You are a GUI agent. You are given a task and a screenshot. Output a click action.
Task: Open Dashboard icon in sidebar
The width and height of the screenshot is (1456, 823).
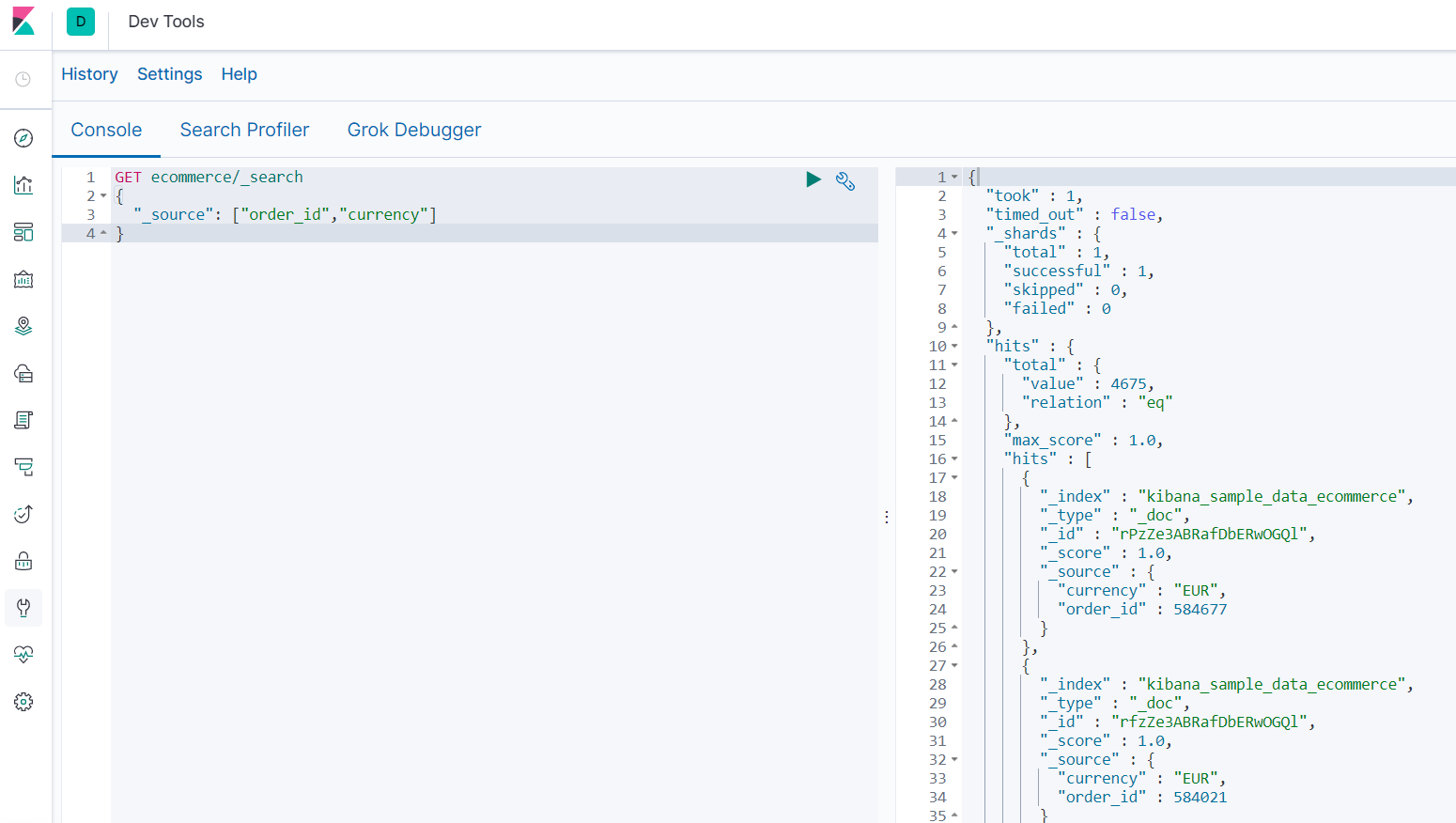[x=23, y=232]
